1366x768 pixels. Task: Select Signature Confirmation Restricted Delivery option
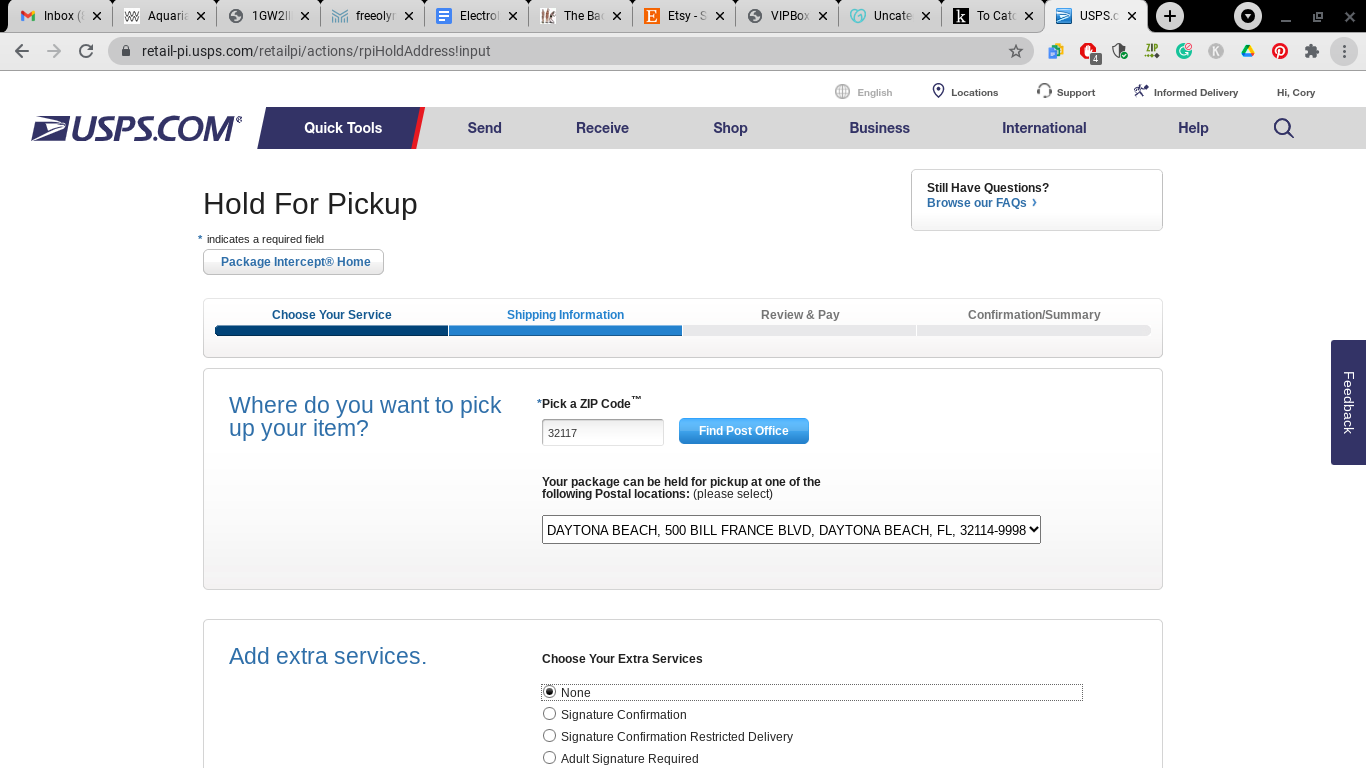(x=549, y=735)
